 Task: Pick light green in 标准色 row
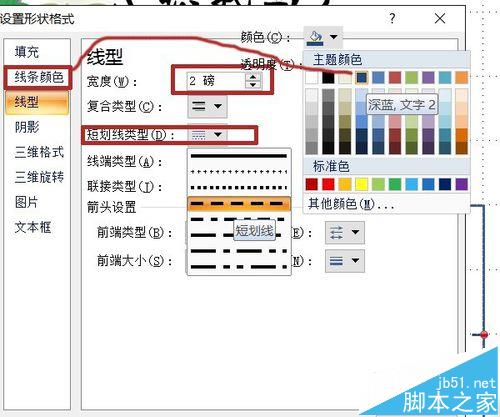378,184
